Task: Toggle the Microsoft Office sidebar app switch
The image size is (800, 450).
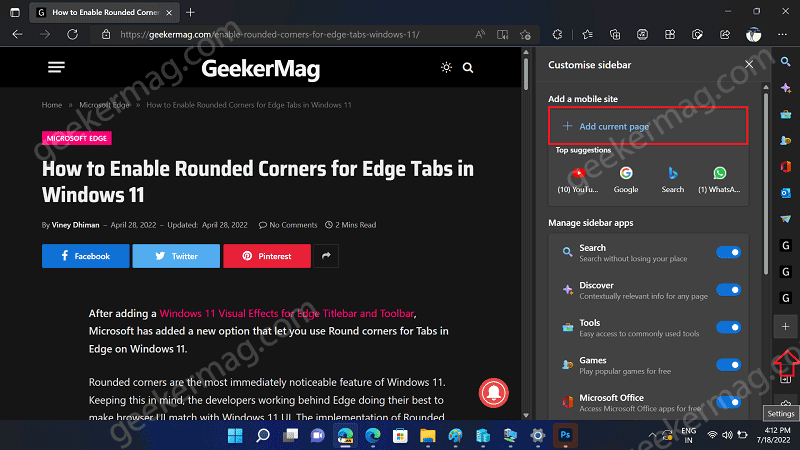Action: [x=728, y=402]
